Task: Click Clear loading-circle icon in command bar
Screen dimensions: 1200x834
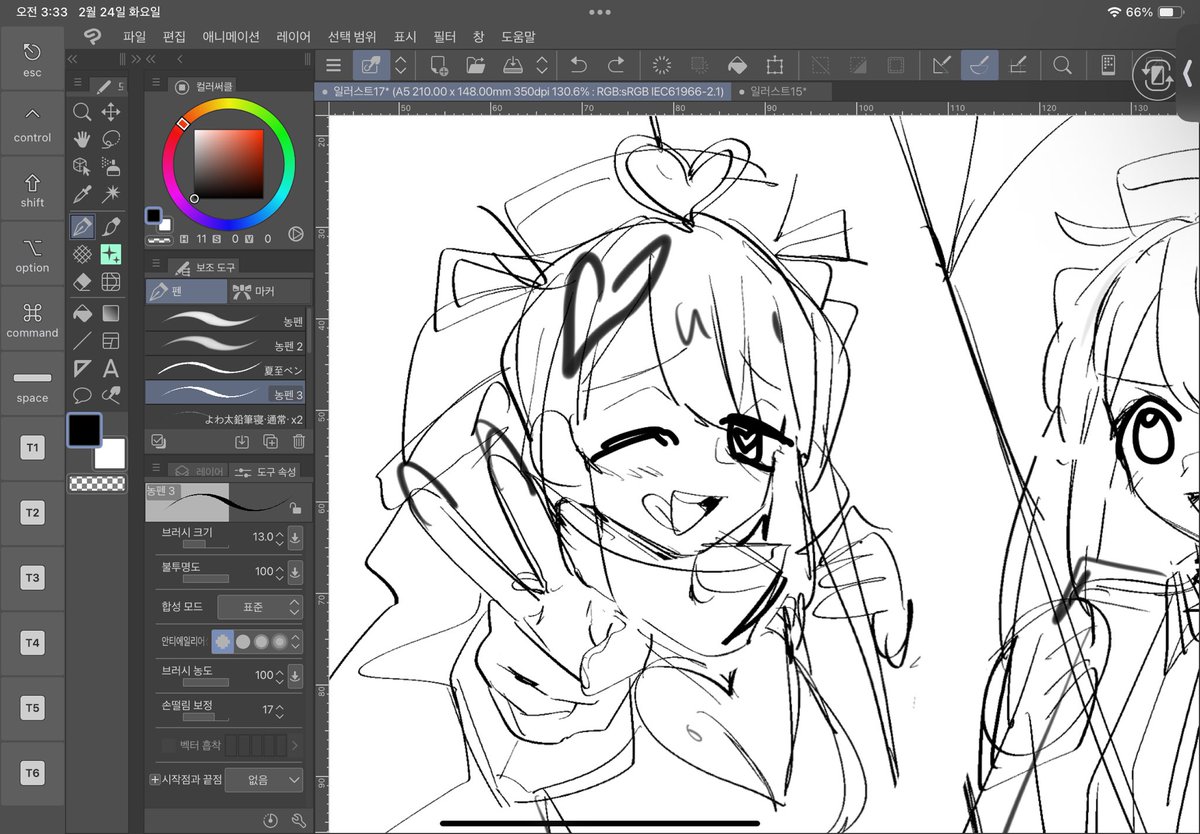Action: click(x=661, y=65)
